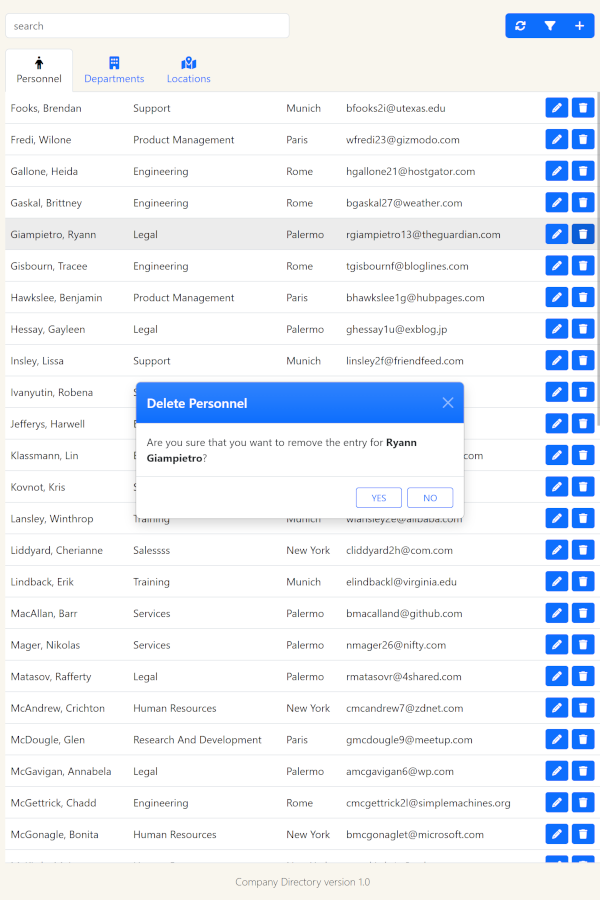This screenshot has height=900, width=600.
Task: Focus the search input field
Action: 147,26
